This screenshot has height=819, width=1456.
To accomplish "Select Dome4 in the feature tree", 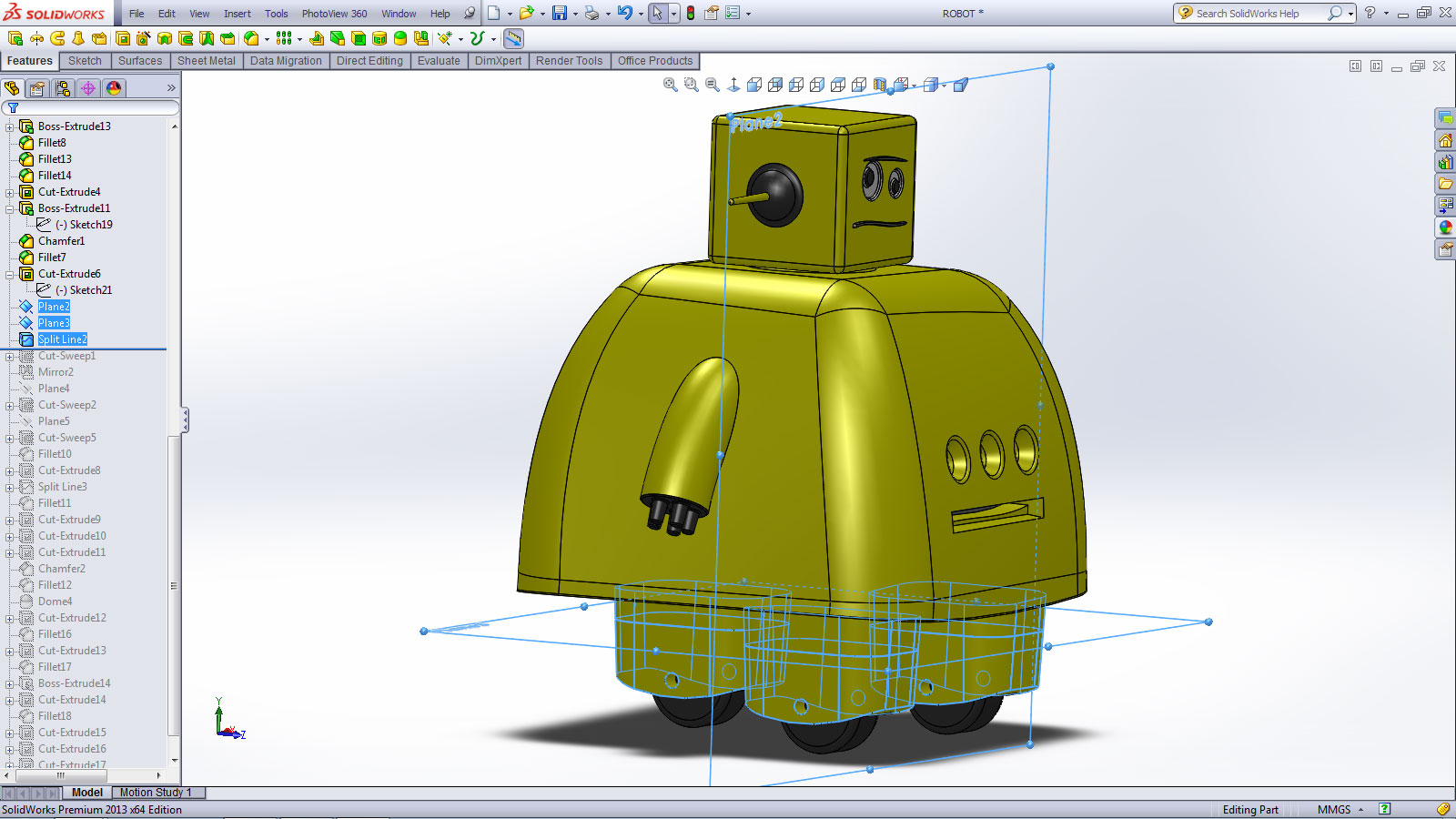I will (x=55, y=602).
